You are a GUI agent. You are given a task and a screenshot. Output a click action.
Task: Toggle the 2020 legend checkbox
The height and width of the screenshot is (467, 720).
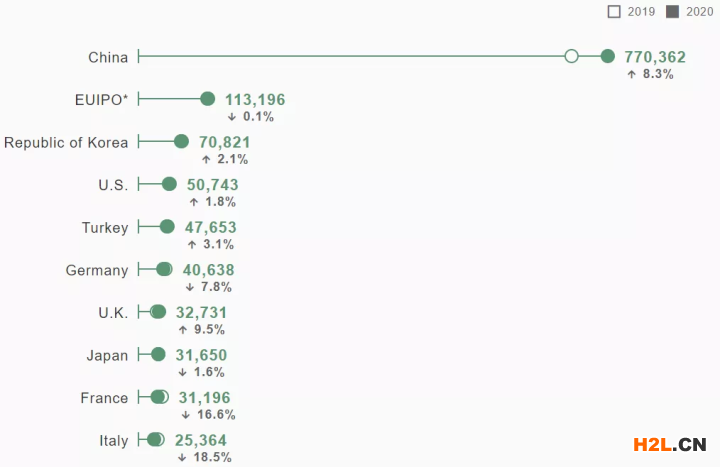click(672, 12)
